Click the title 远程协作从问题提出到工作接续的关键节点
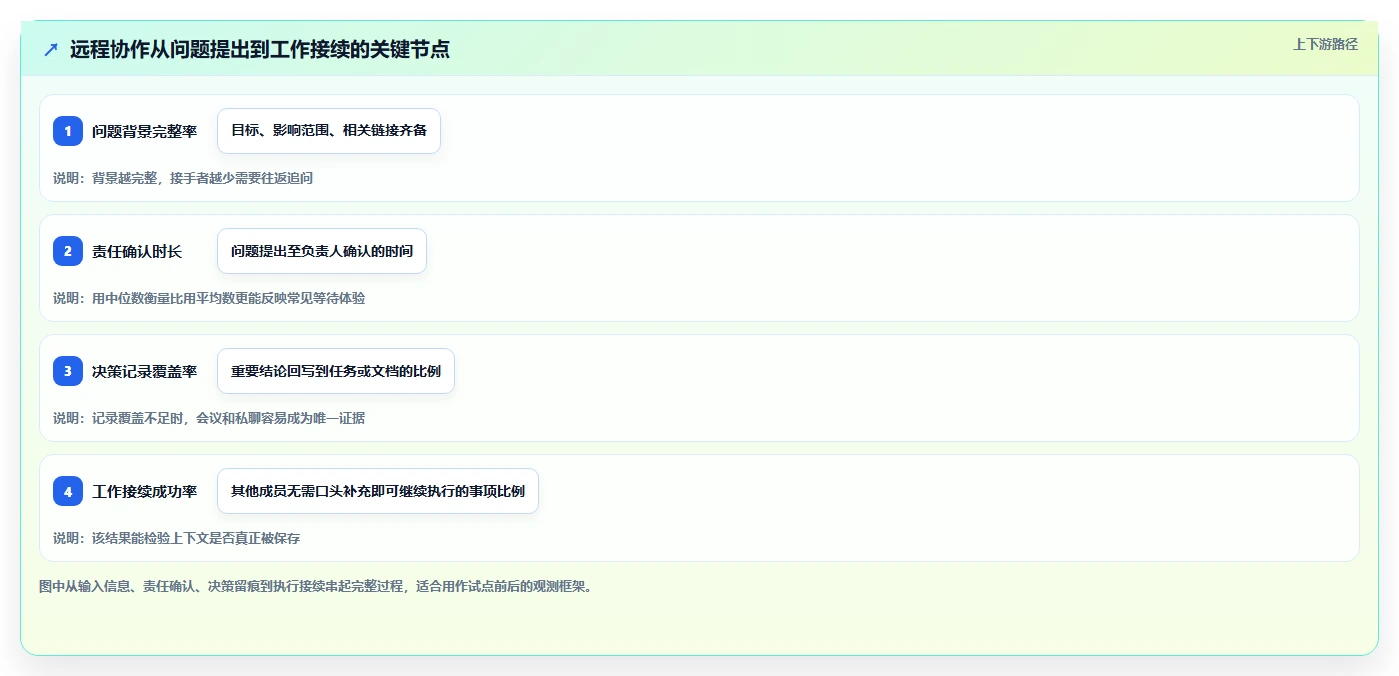Viewport: 1399px width, 676px height. tap(260, 50)
